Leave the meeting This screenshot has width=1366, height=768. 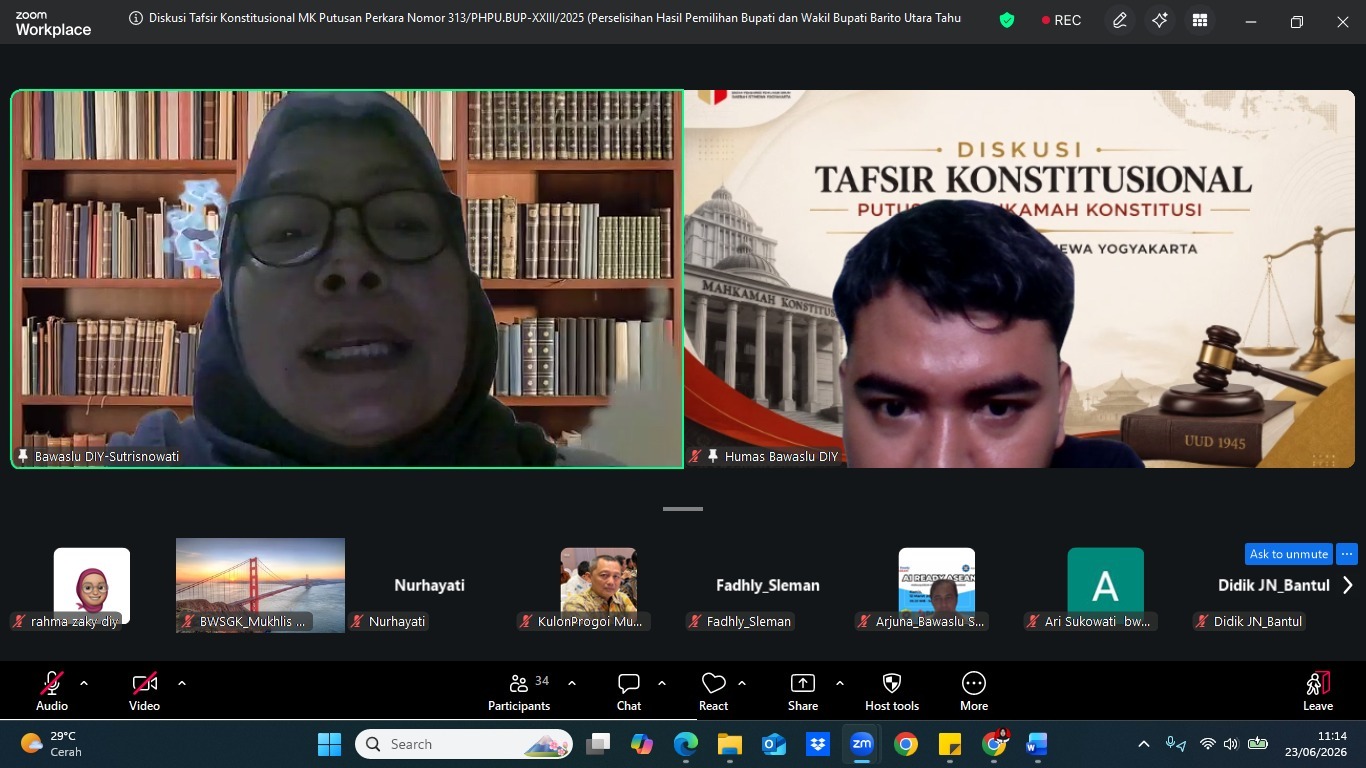click(1318, 692)
